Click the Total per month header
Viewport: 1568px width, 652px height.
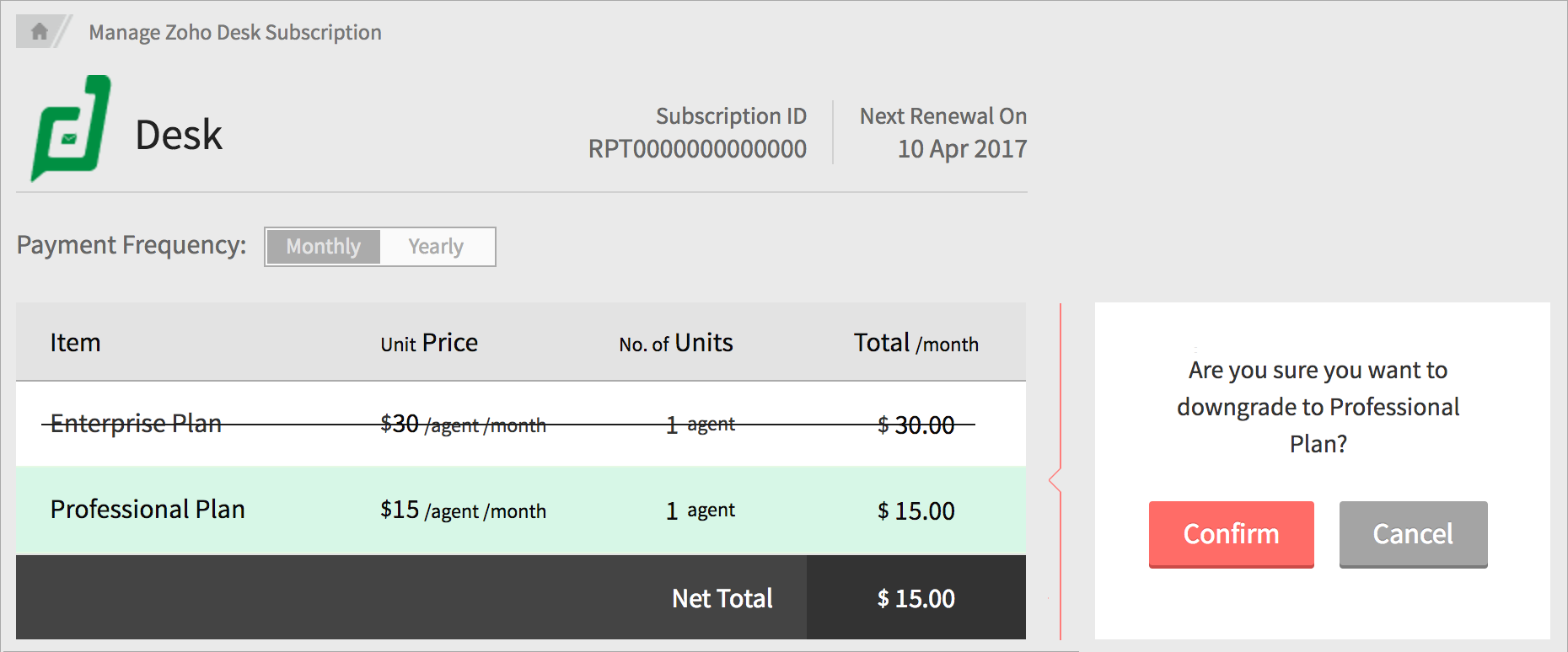[x=916, y=343]
